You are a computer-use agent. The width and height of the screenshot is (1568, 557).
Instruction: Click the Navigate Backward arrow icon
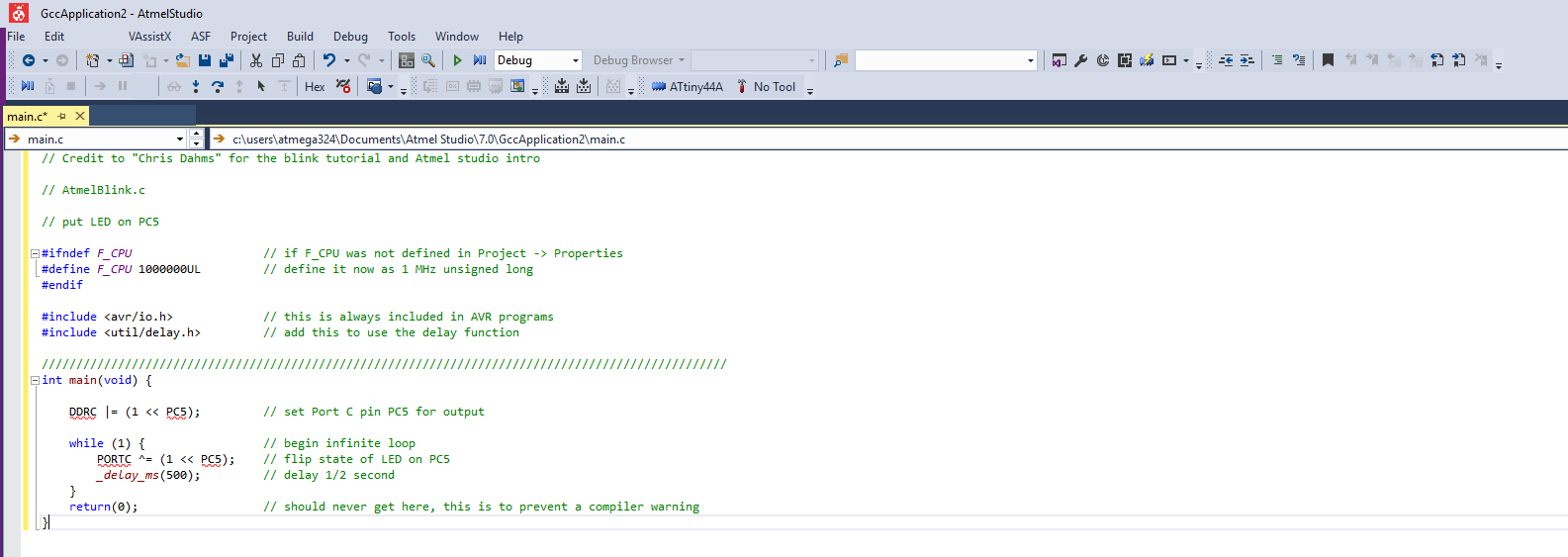29,60
